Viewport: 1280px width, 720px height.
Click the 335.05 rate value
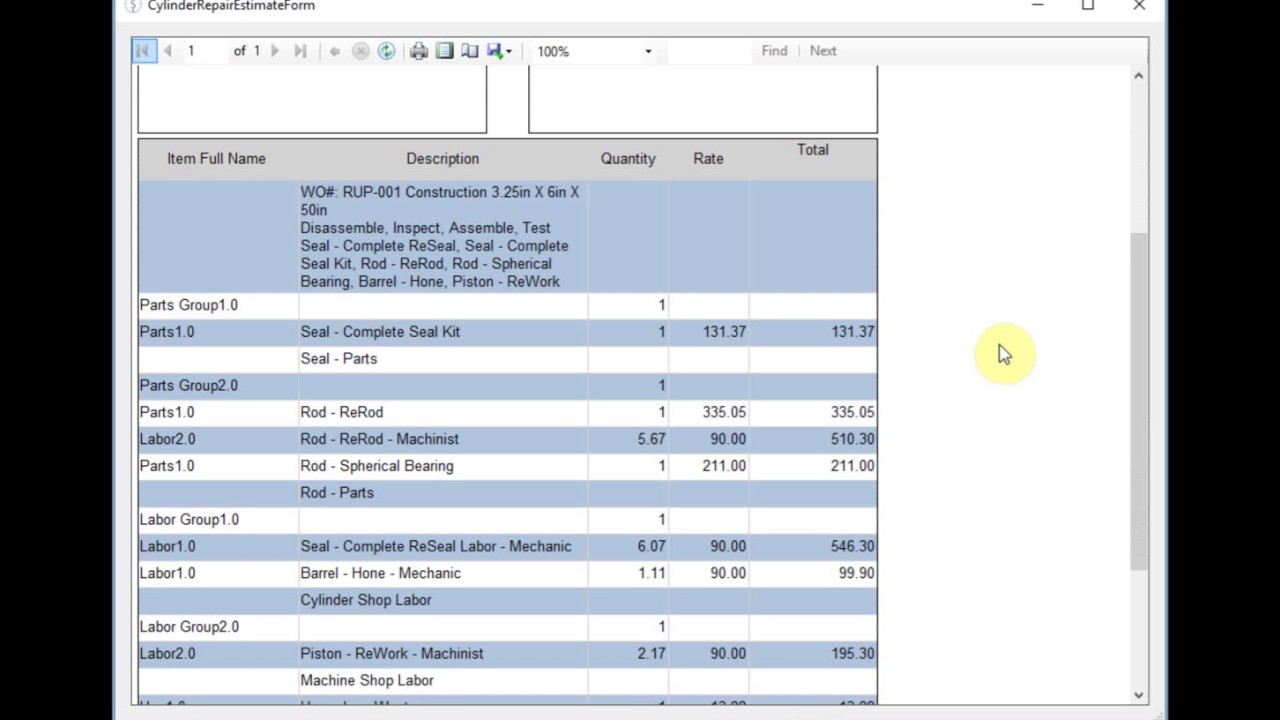[x=724, y=412]
